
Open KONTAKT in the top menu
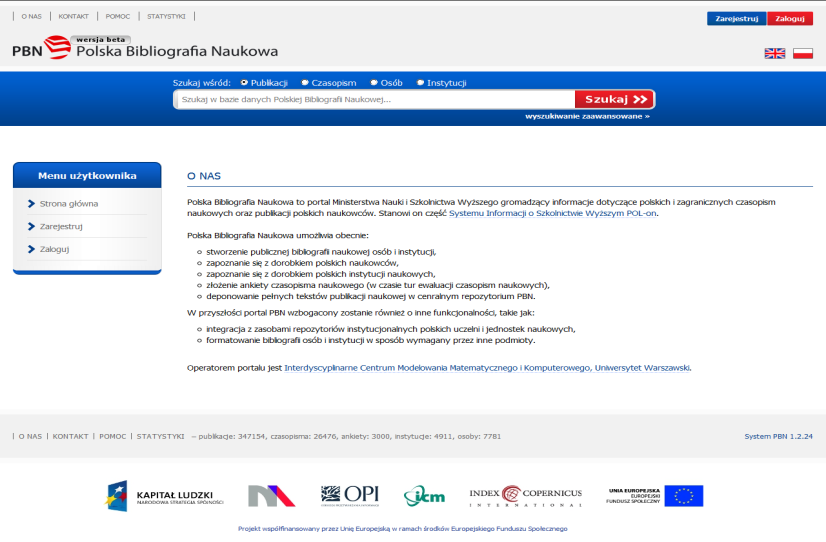[x=74, y=16]
